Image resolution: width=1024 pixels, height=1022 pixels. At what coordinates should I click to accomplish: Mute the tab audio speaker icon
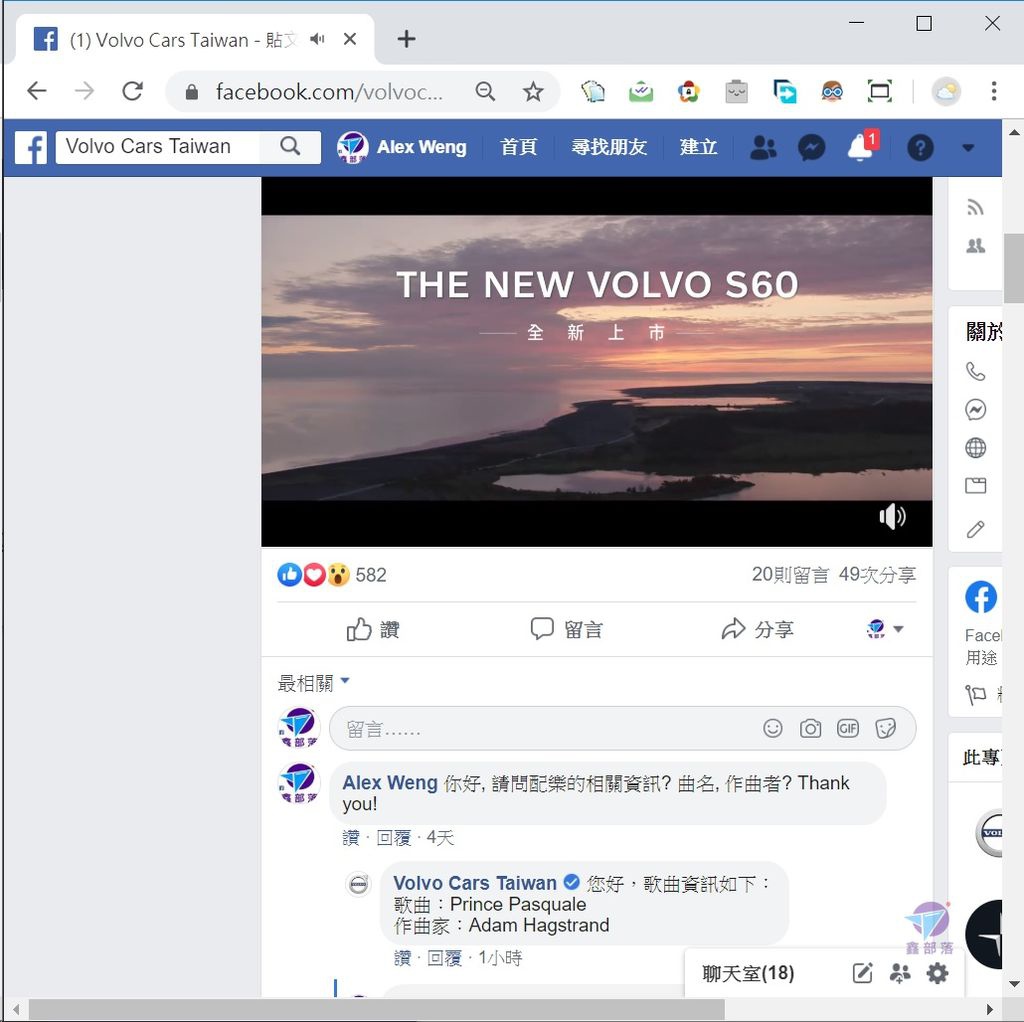(x=317, y=39)
